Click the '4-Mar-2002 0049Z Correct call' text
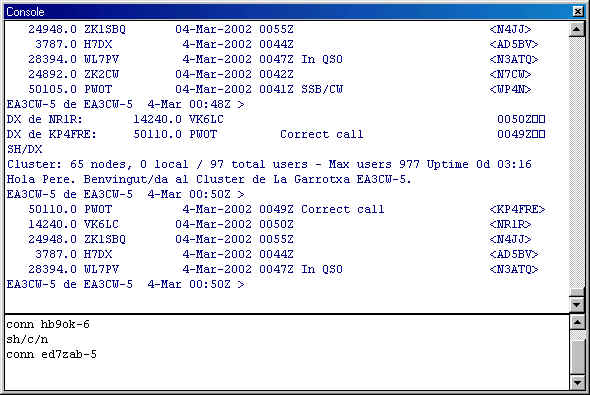 tap(283, 209)
